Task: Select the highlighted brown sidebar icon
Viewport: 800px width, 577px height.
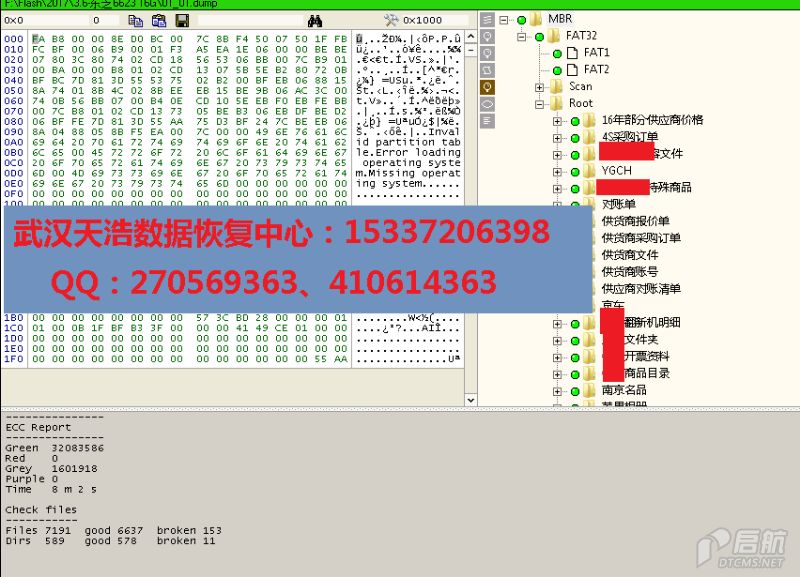Action: click(487, 87)
